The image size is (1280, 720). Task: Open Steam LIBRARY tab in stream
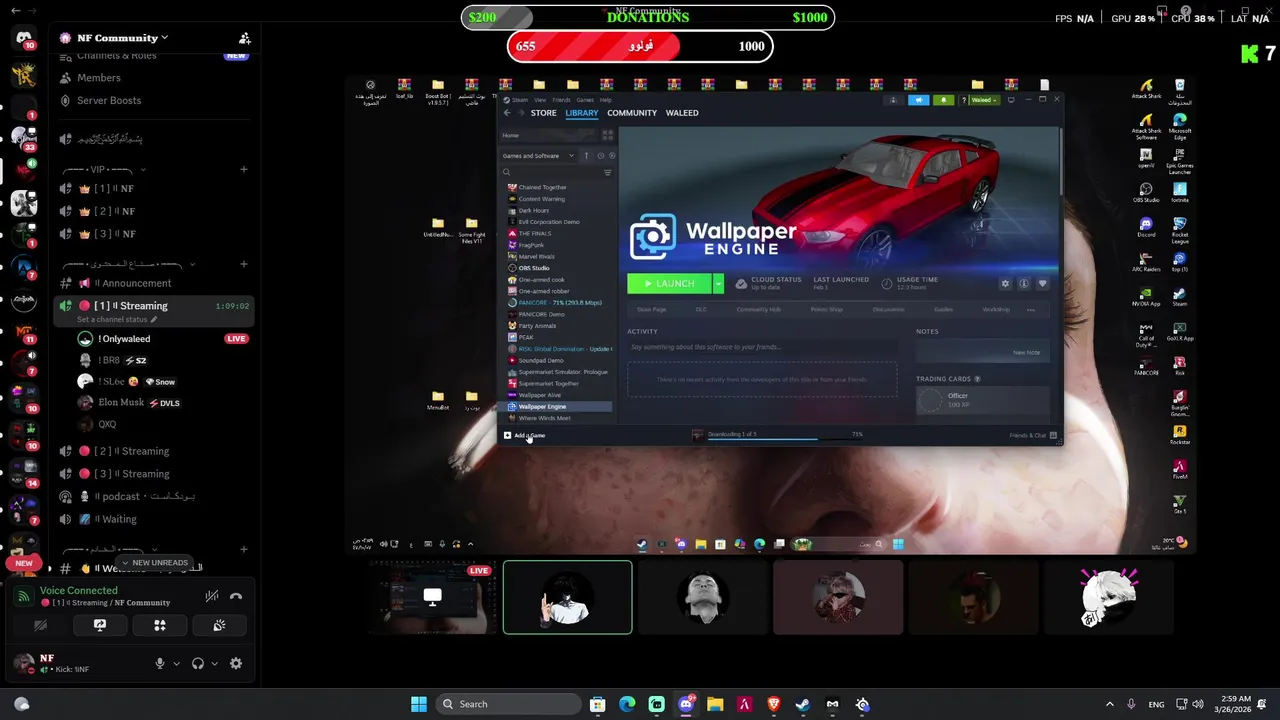[x=581, y=113]
